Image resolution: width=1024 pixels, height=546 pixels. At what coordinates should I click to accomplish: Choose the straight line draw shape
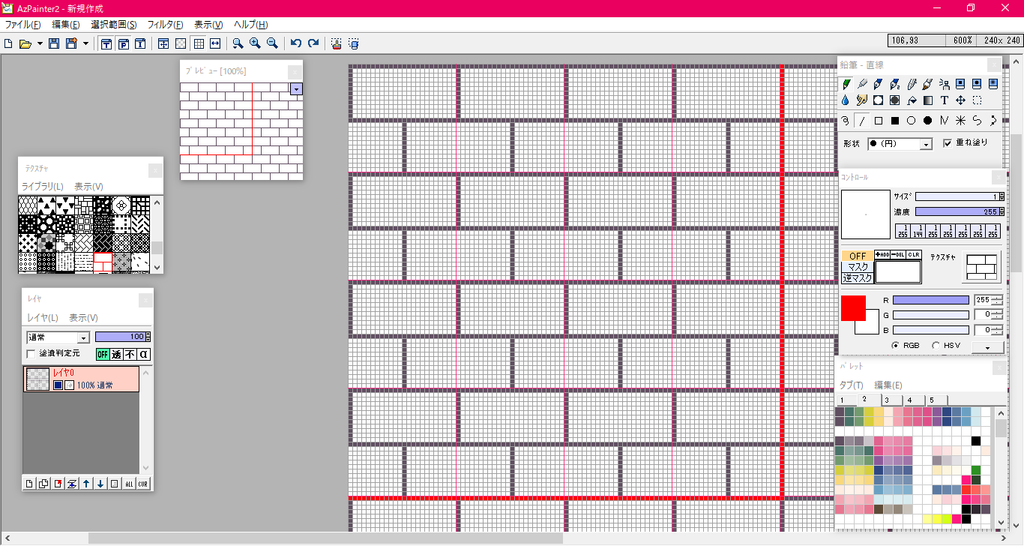862,121
